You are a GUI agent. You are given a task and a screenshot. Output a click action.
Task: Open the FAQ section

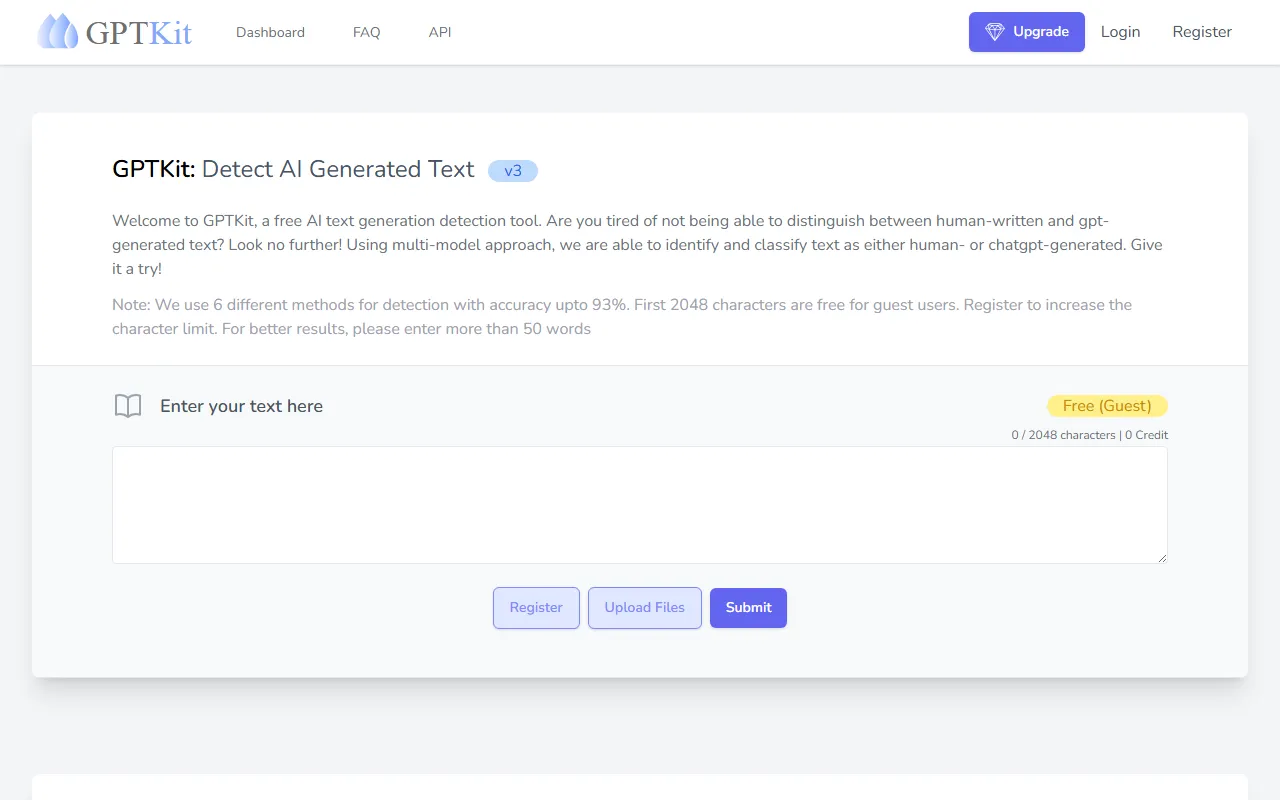pyautogui.click(x=366, y=32)
